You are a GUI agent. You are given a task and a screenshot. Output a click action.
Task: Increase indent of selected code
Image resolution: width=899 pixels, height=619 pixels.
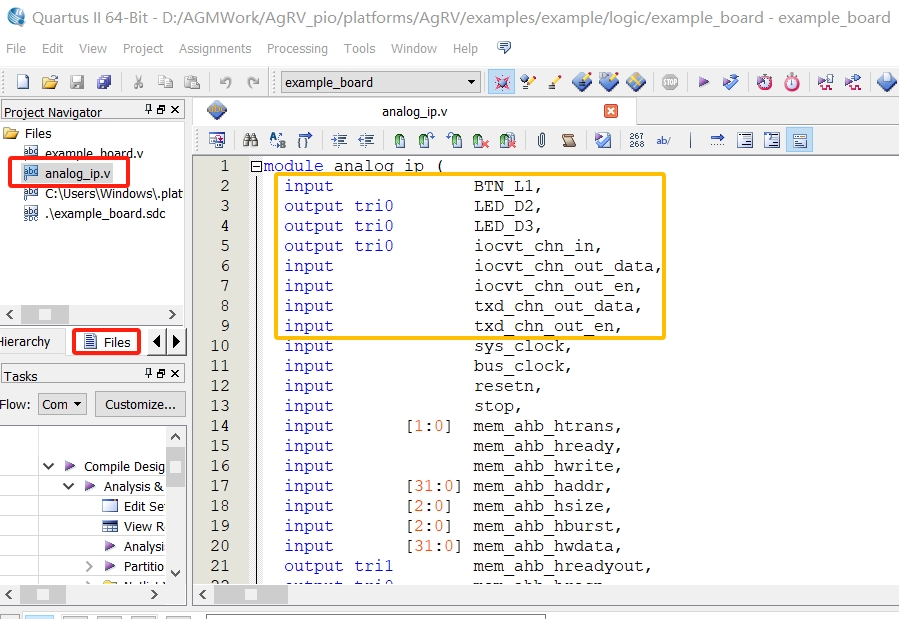point(339,140)
